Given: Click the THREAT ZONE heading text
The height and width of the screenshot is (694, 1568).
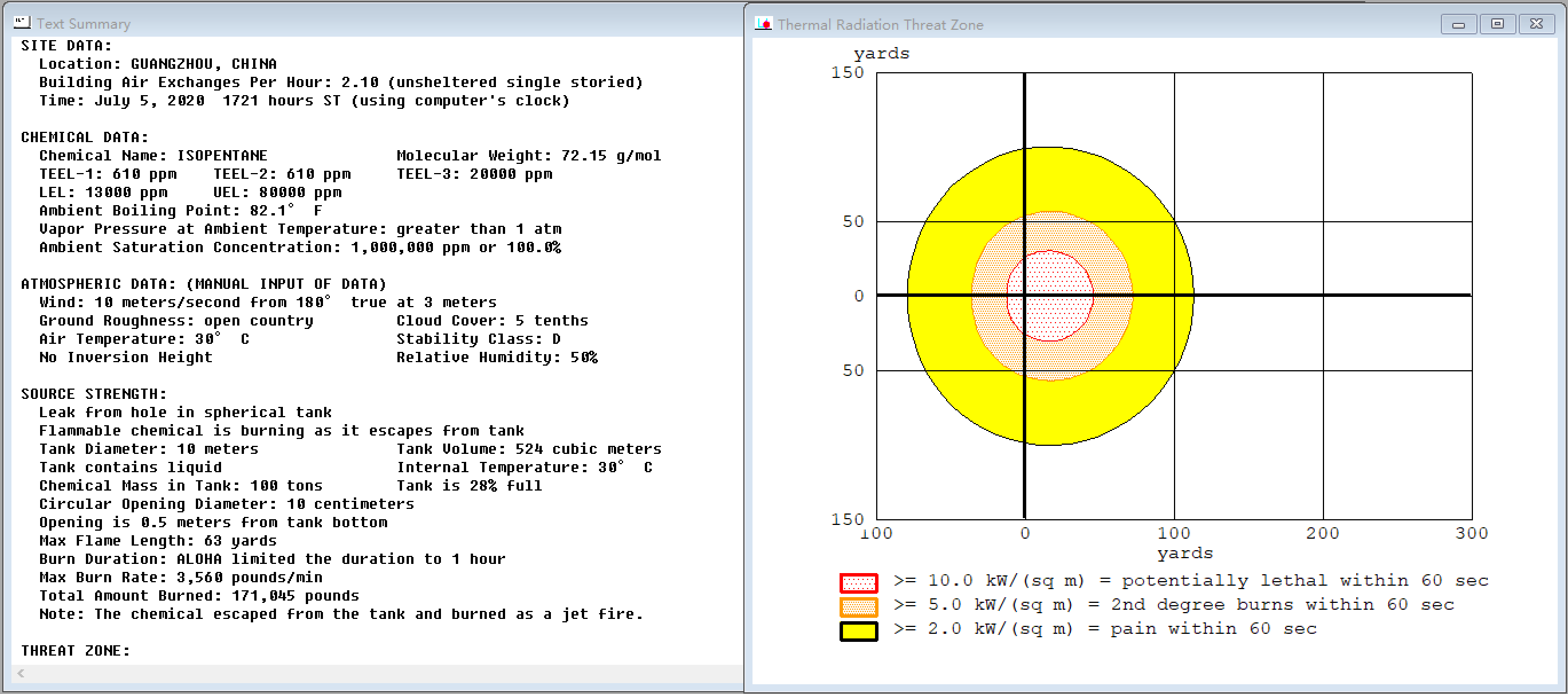Looking at the screenshot, I should (76, 650).
